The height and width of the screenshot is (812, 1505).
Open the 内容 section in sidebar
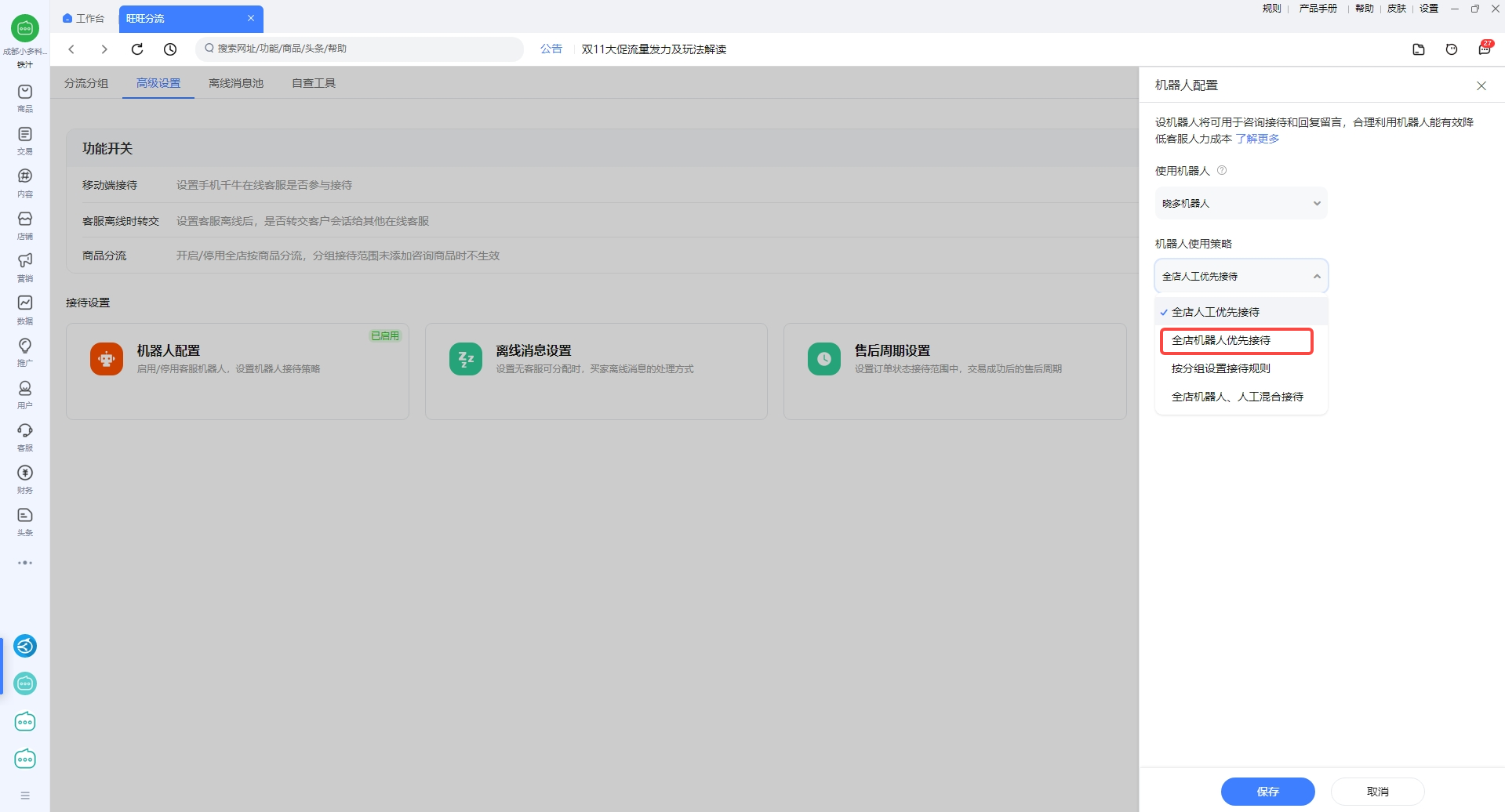tap(25, 183)
